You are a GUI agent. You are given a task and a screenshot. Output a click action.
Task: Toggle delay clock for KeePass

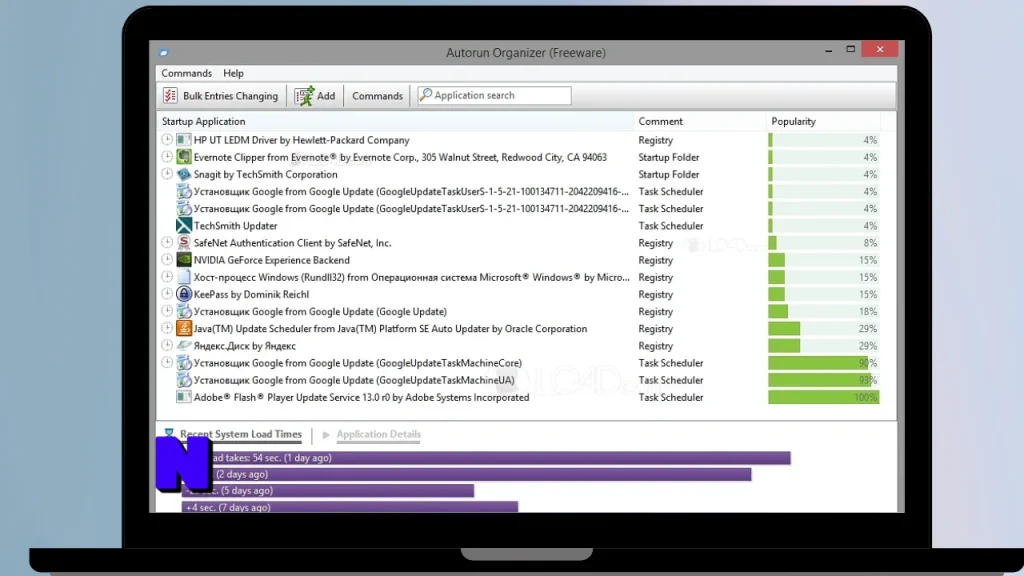click(167, 294)
